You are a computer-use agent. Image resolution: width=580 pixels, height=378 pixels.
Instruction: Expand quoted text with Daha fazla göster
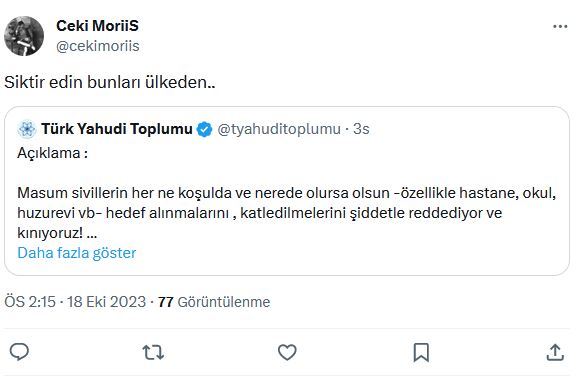[x=77, y=253]
